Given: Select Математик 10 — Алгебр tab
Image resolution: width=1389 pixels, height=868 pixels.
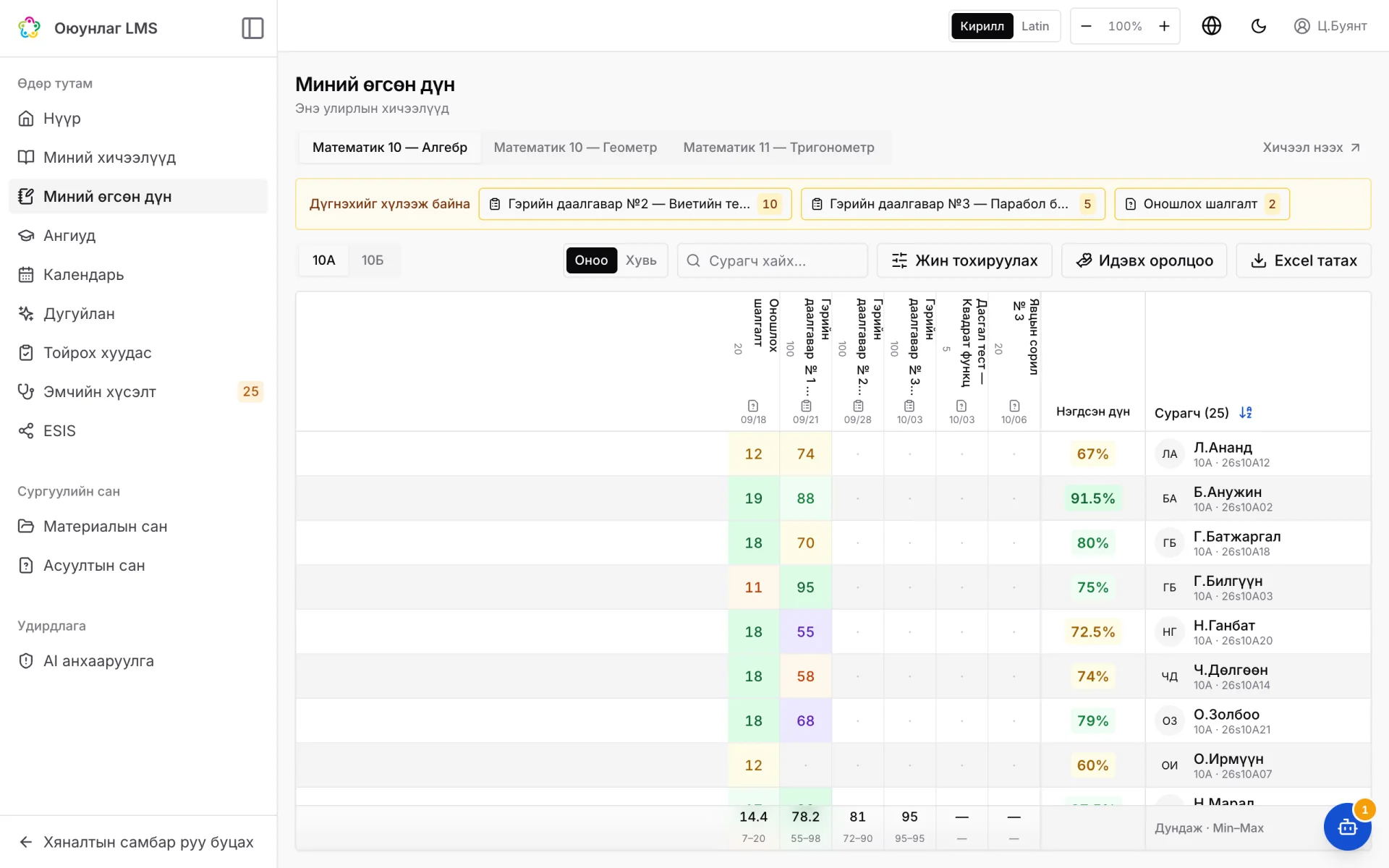Looking at the screenshot, I should coord(390,148).
